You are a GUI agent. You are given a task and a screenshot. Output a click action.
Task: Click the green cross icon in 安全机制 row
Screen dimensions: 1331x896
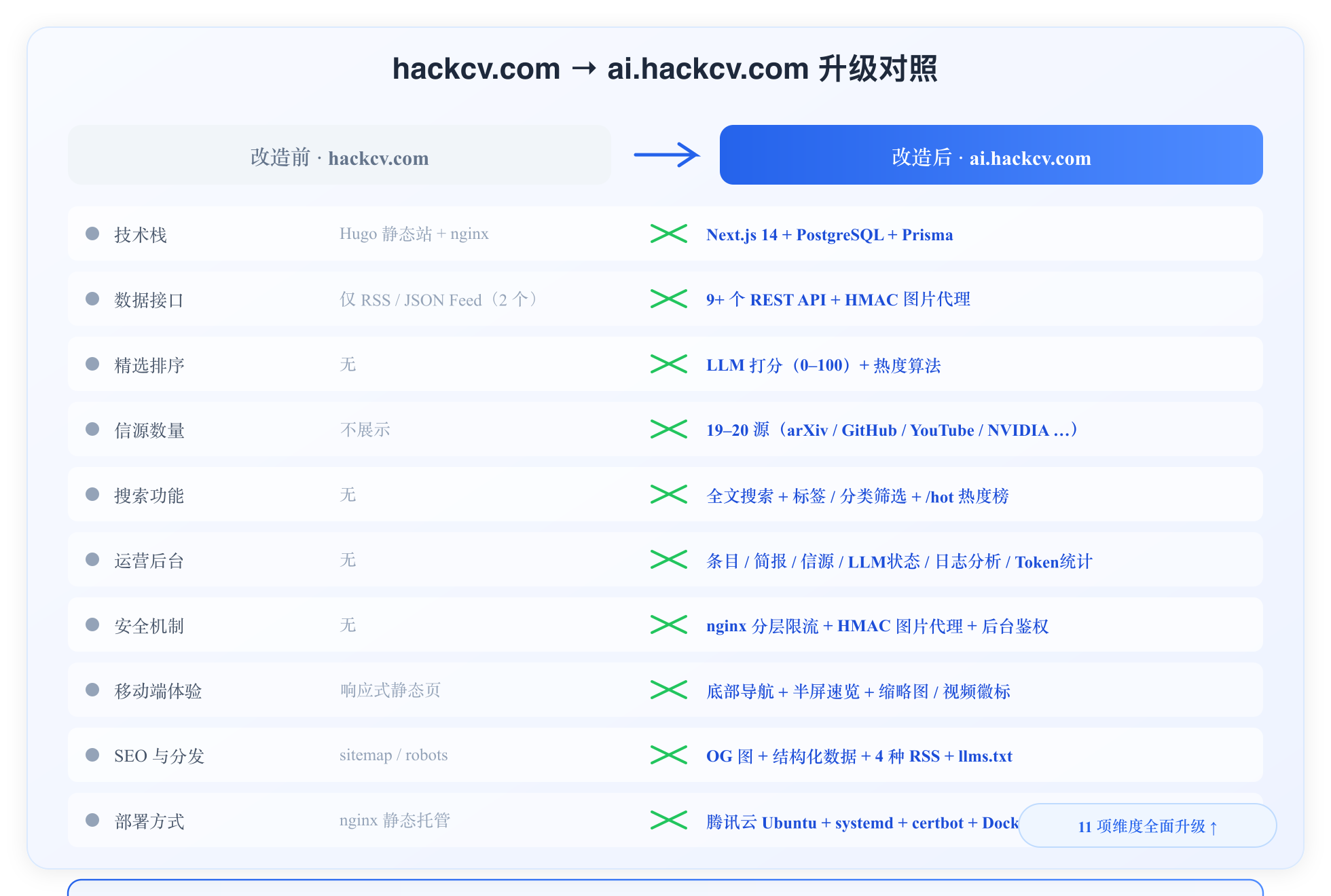669,624
